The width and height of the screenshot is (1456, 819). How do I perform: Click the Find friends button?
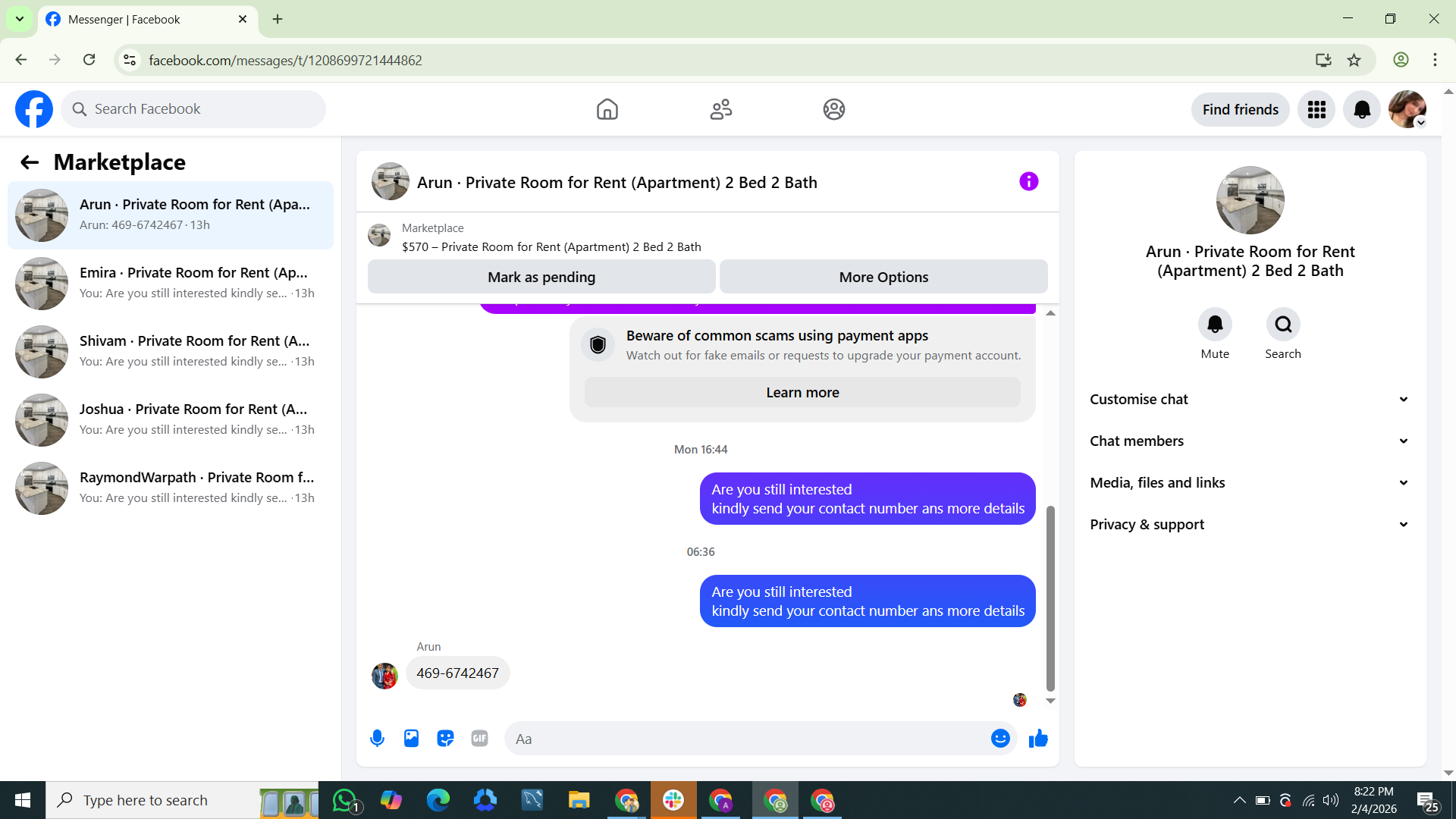pos(1240,110)
